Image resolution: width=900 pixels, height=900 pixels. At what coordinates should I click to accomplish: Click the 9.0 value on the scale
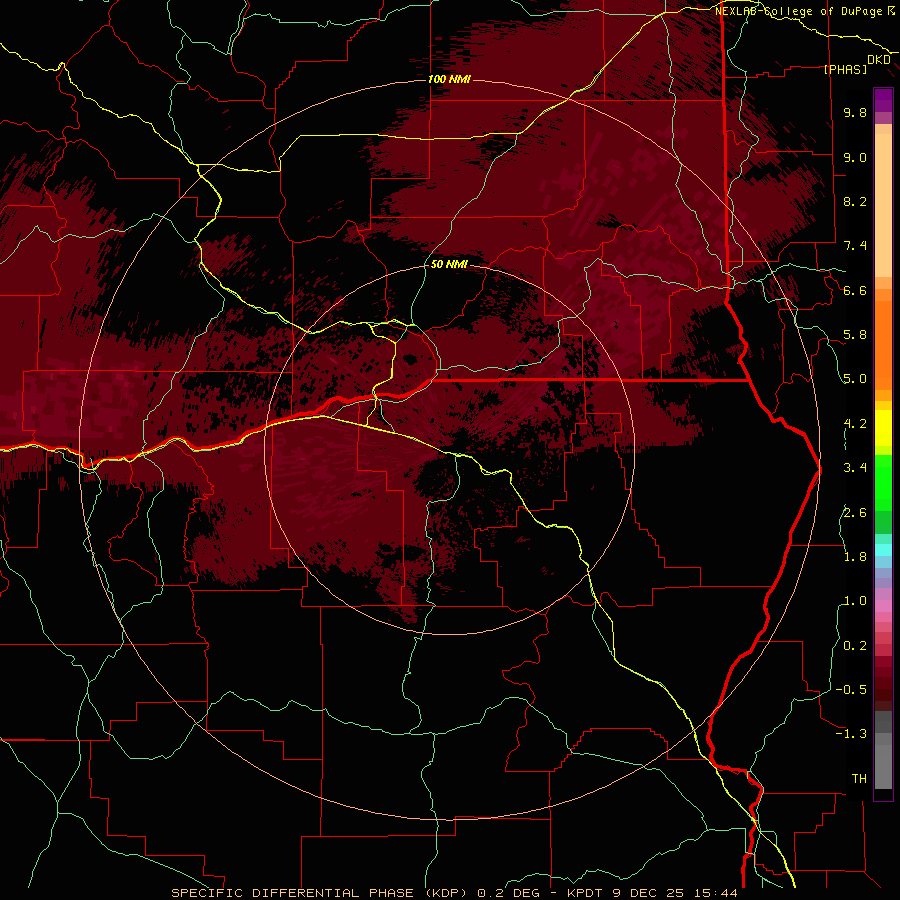tap(855, 157)
